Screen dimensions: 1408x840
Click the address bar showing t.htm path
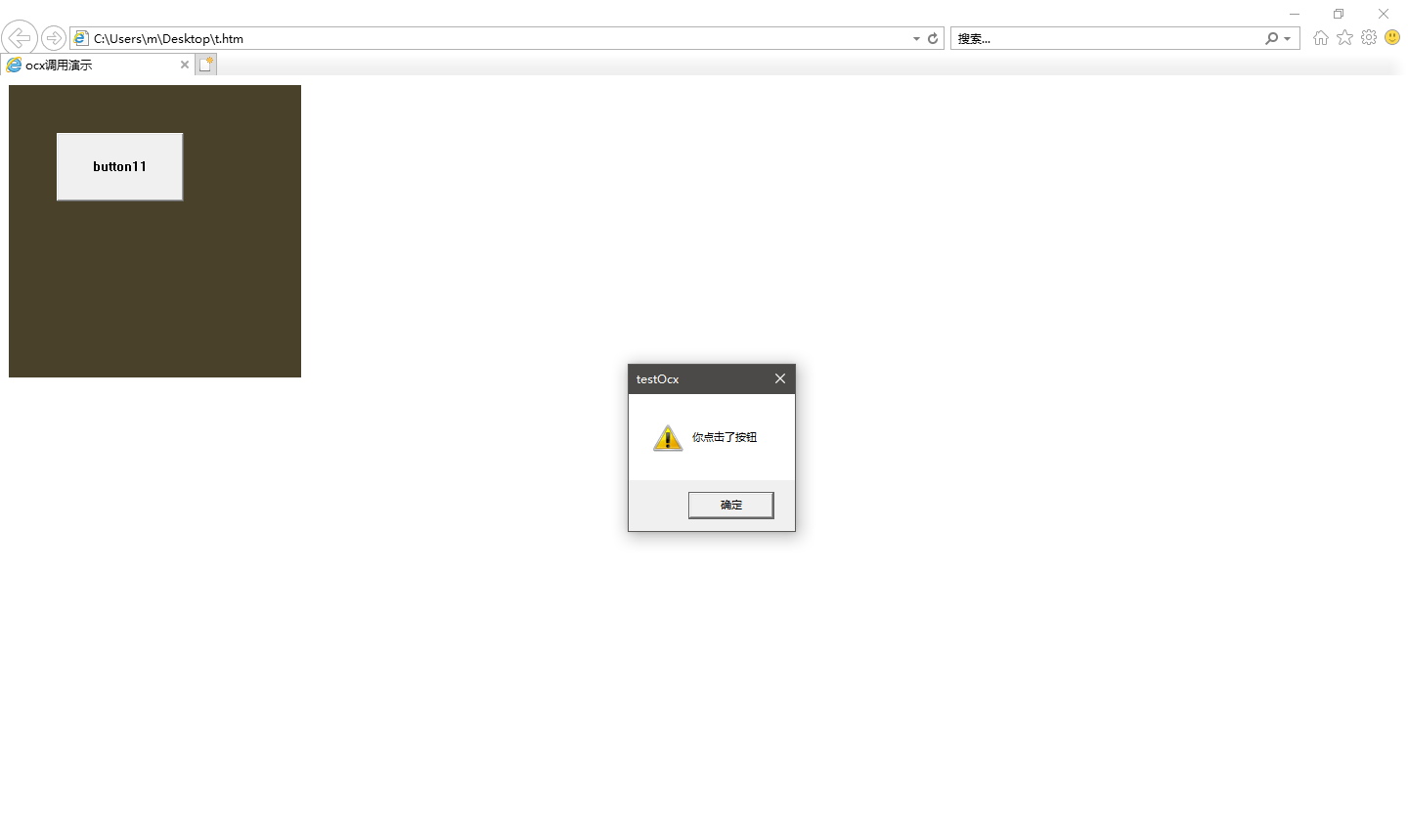pos(489,38)
